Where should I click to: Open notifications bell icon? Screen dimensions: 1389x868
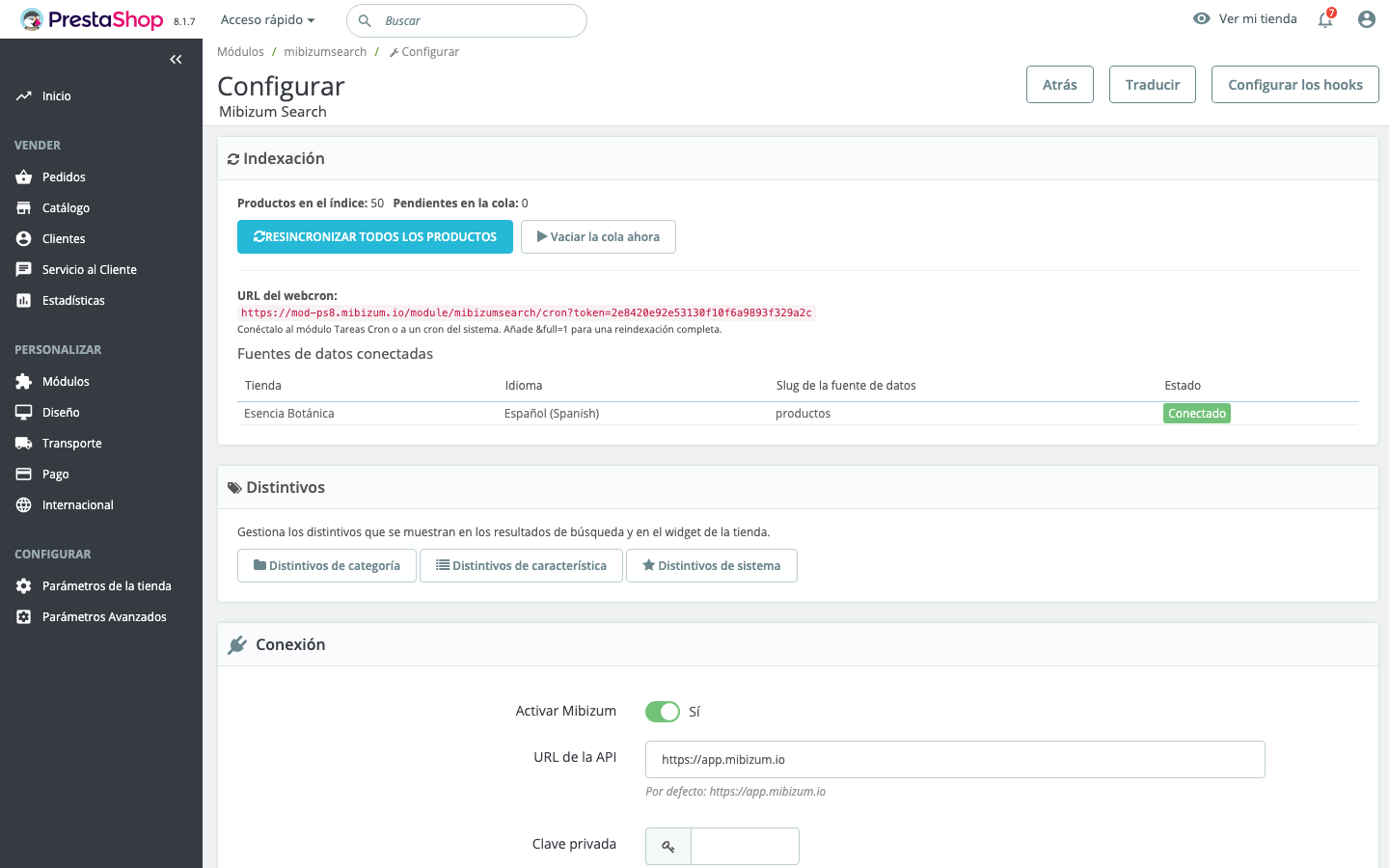(x=1325, y=19)
